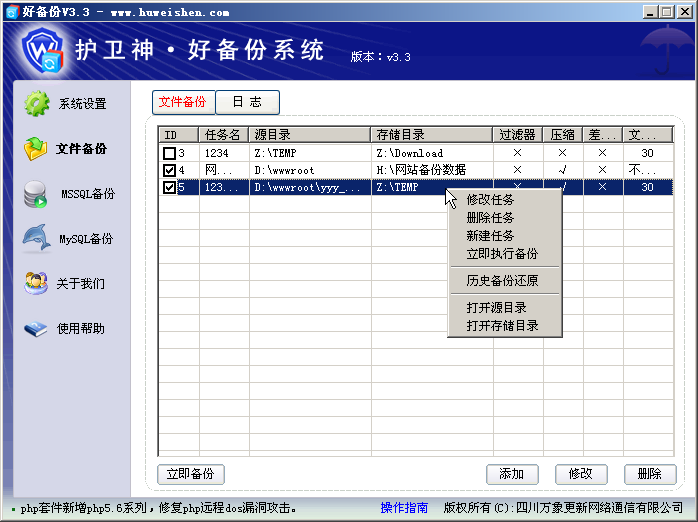Open the Help book icon

point(37,328)
